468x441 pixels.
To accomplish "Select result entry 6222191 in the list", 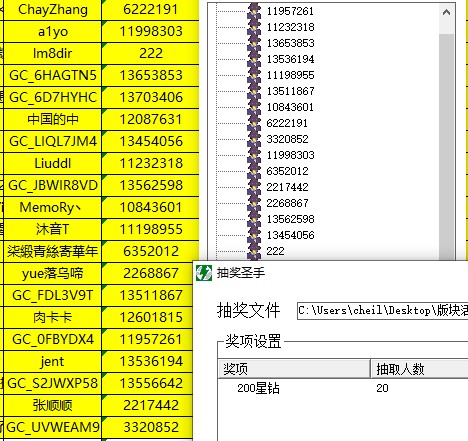I will pyautogui.click(x=287, y=123).
